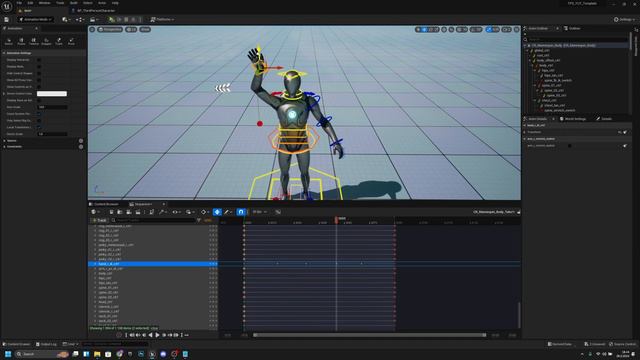Pick the Select tool in the Animation panel
The image size is (640, 360).
[x=9, y=41]
